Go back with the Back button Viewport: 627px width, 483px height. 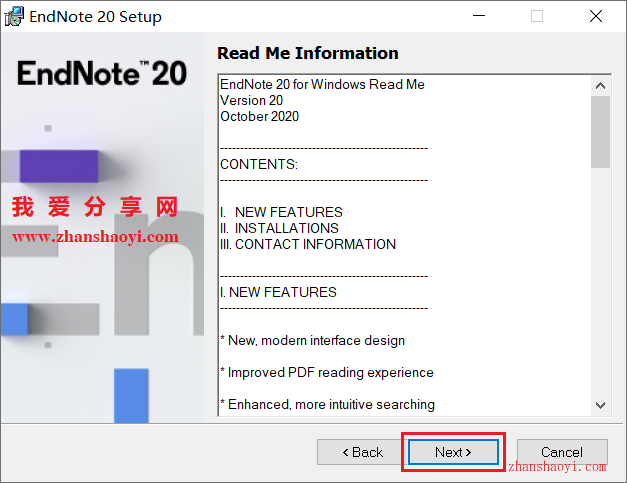click(x=362, y=452)
